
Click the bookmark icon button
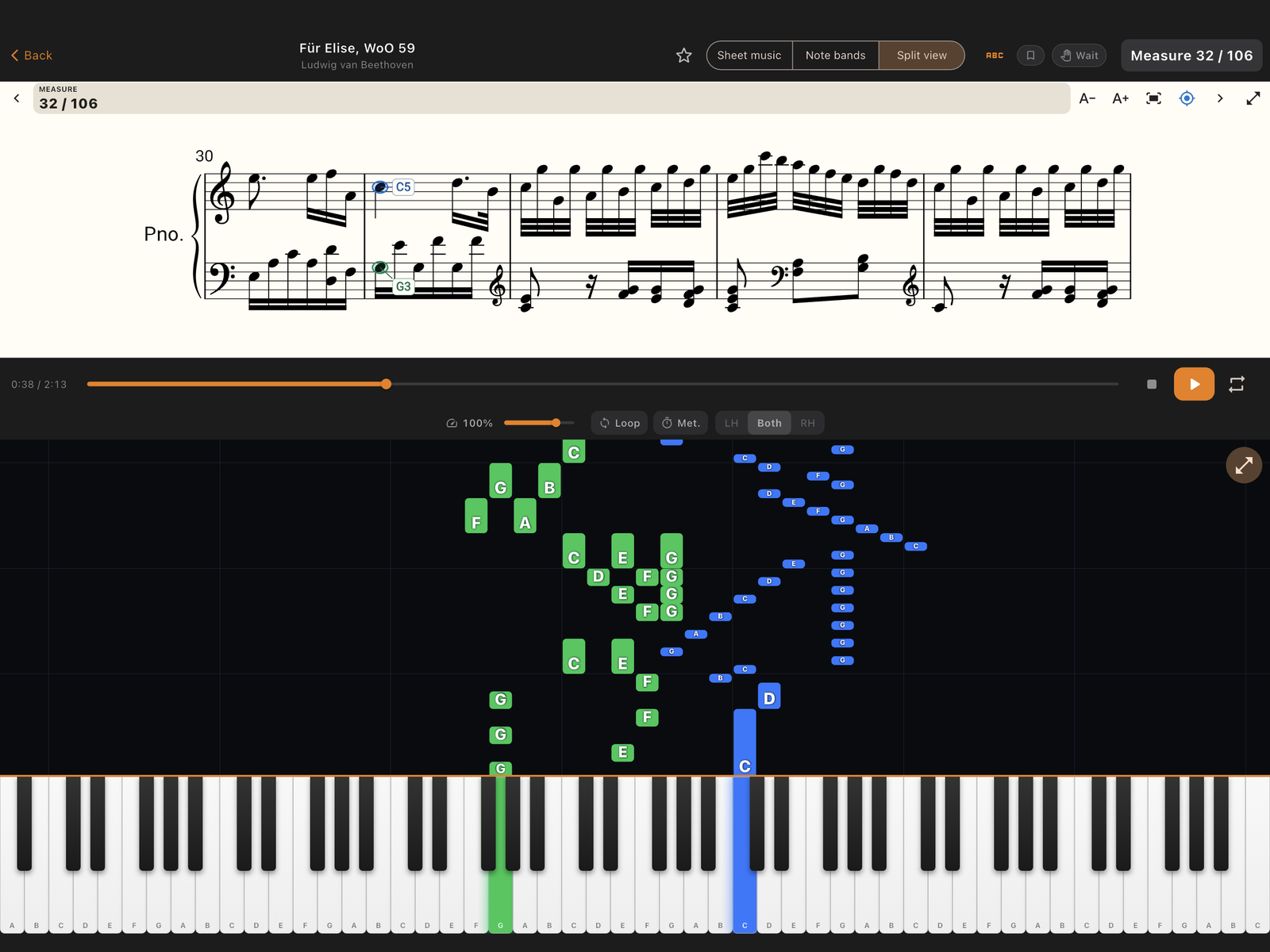point(1030,56)
